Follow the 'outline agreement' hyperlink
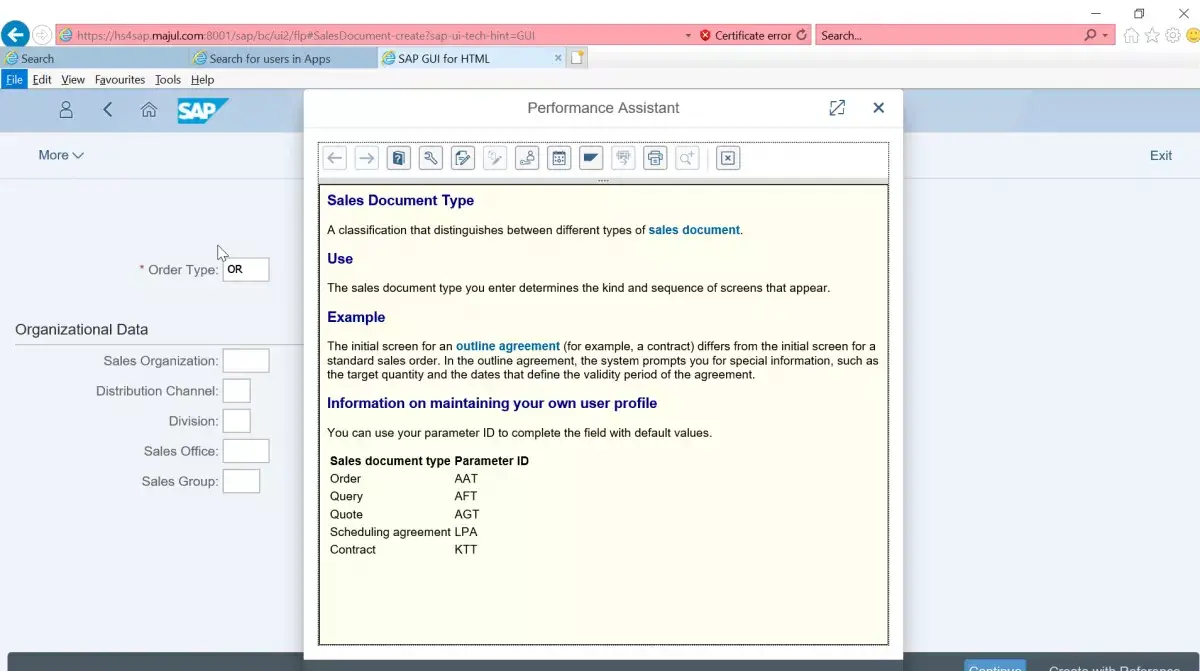Screen dimensions: 1200x671 click(508, 346)
